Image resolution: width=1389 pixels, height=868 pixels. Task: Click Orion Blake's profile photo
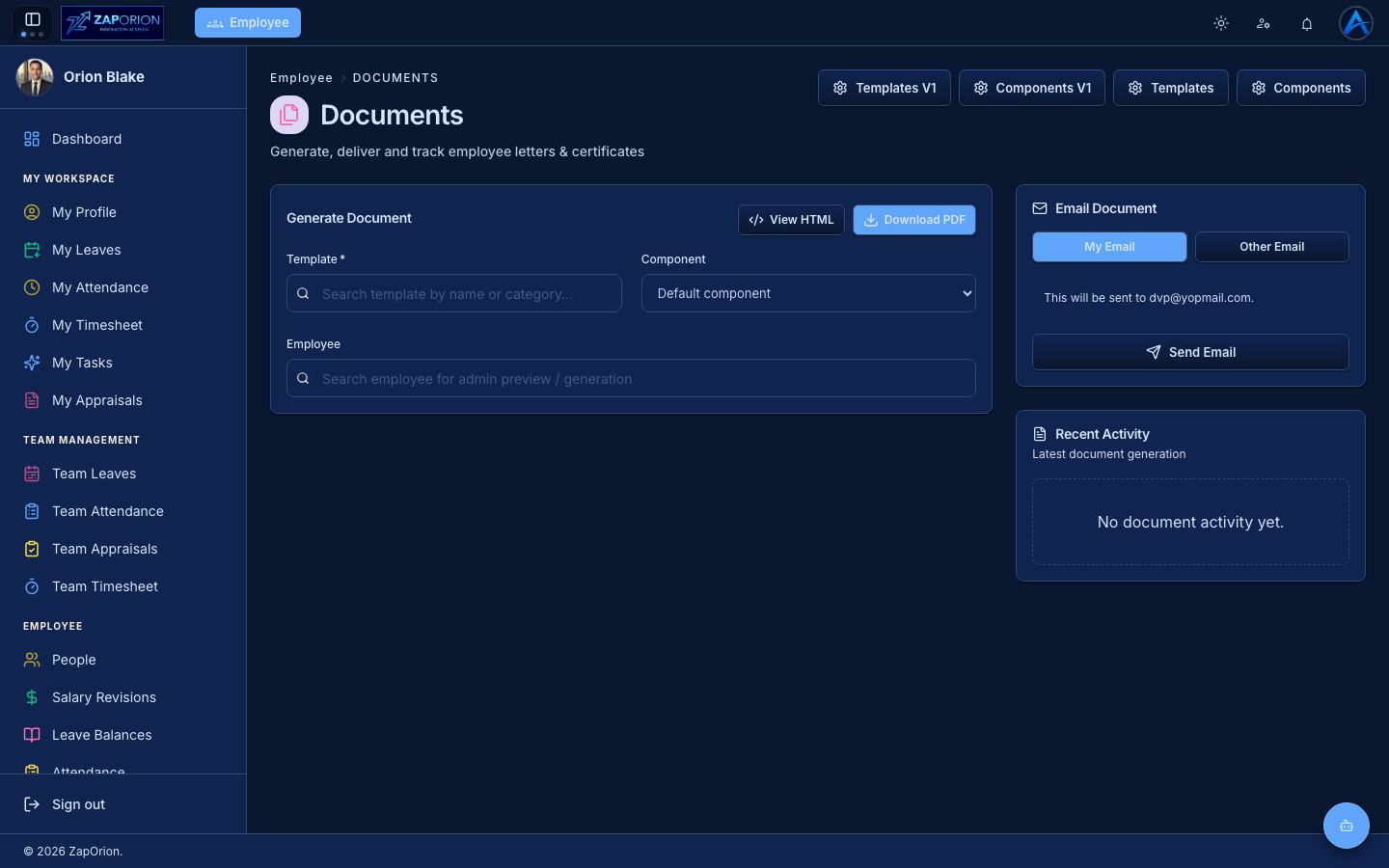click(35, 77)
